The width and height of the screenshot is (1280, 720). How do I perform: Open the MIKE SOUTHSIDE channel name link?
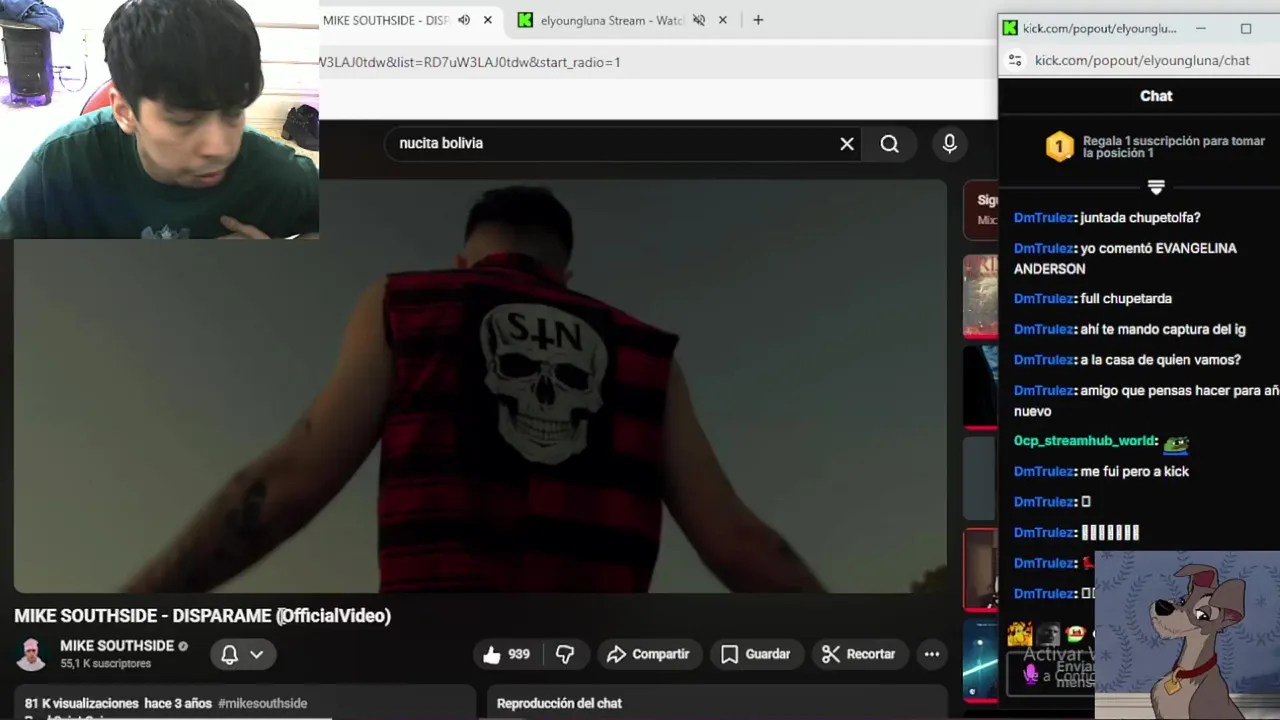tap(117, 646)
